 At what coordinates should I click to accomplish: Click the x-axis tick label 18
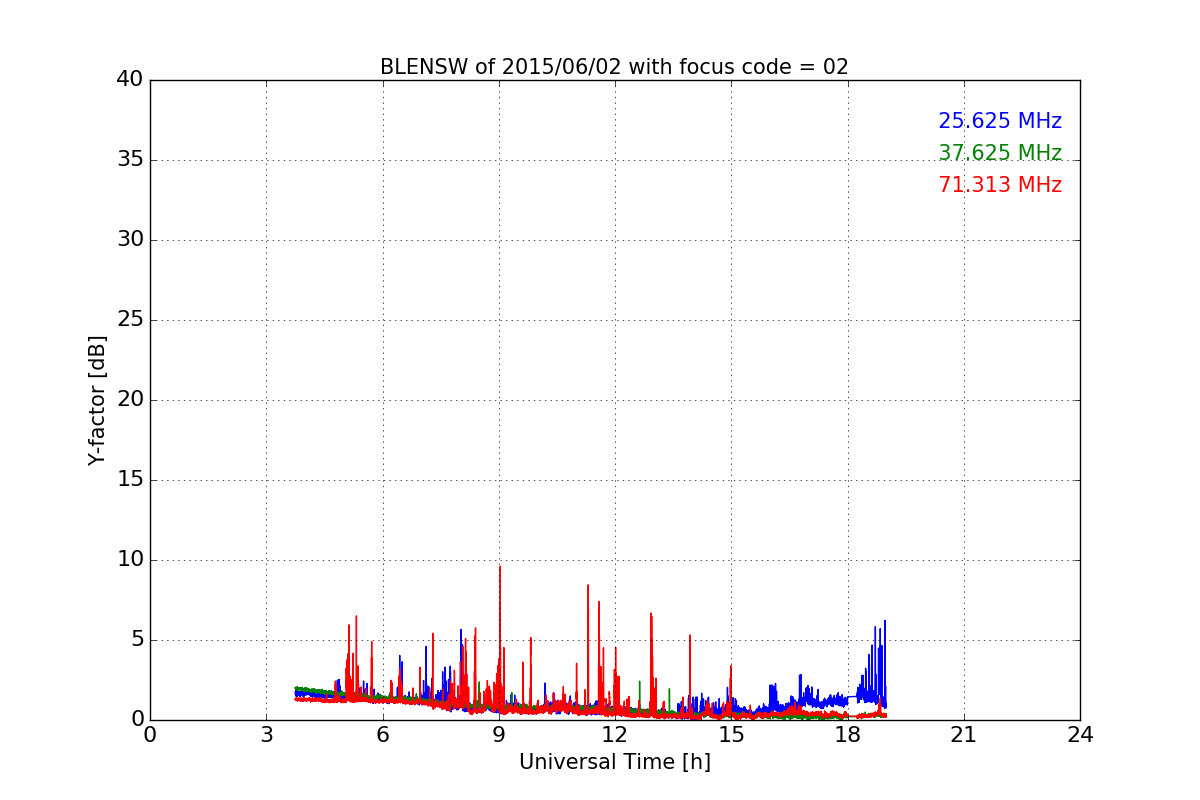[x=847, y=734]
